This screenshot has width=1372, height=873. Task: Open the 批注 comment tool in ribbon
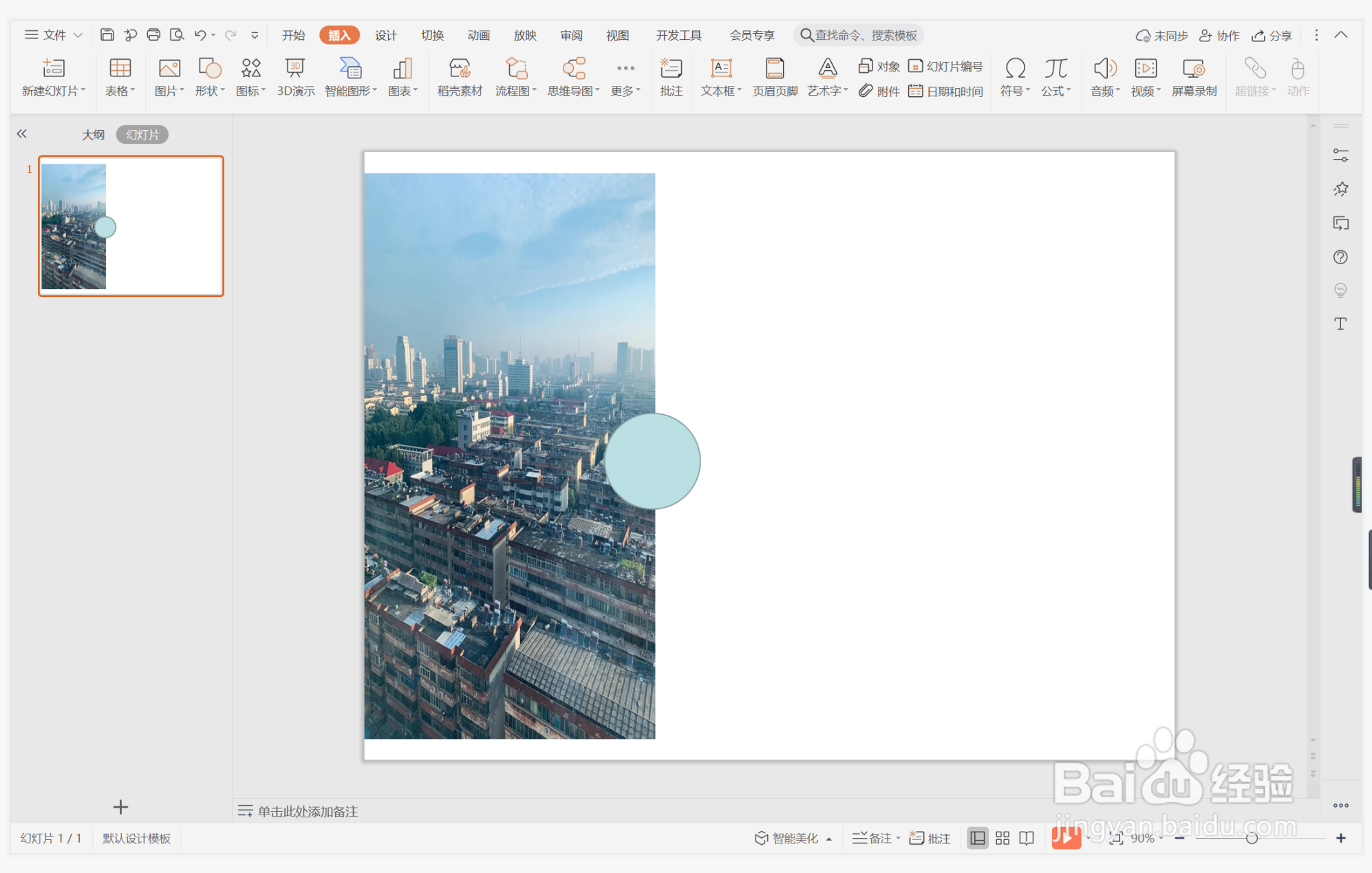(671, 76)
